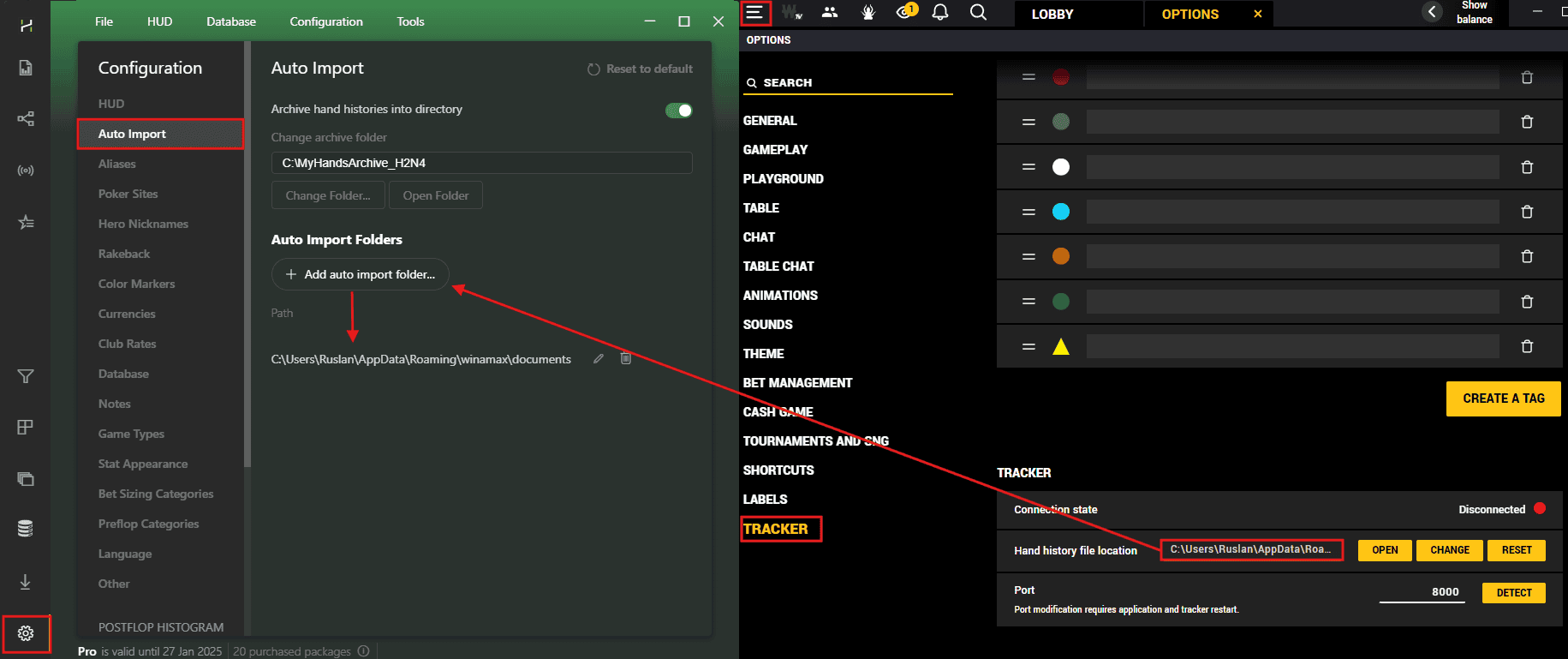This screenshot has height=659, width=1568.
Task: Click Add auto import folder button
Action: [361, 274]
